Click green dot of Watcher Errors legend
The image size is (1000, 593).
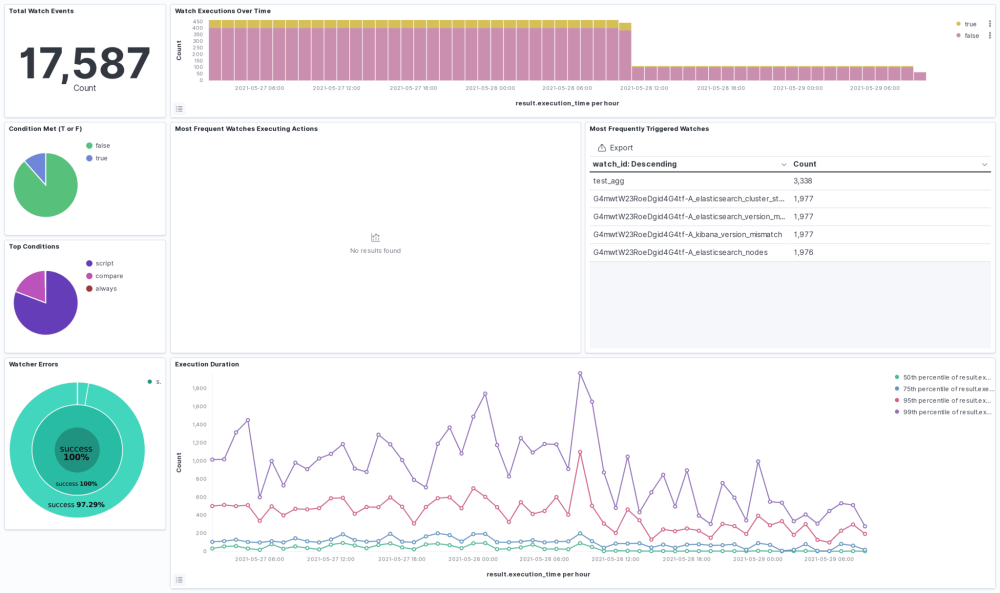pos(149,381)
